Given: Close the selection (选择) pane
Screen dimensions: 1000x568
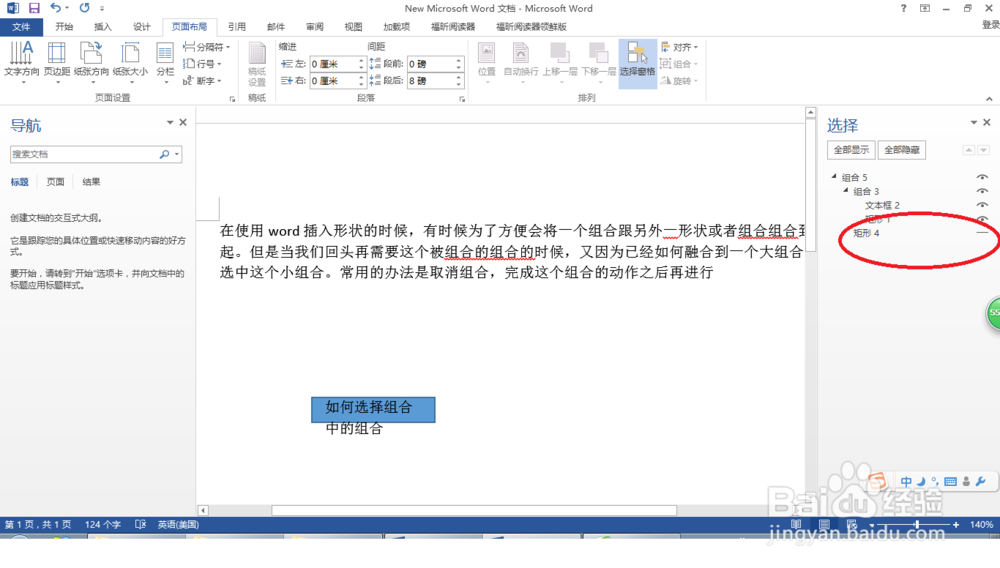Looking at the screenshot, I should pos(987,122).
